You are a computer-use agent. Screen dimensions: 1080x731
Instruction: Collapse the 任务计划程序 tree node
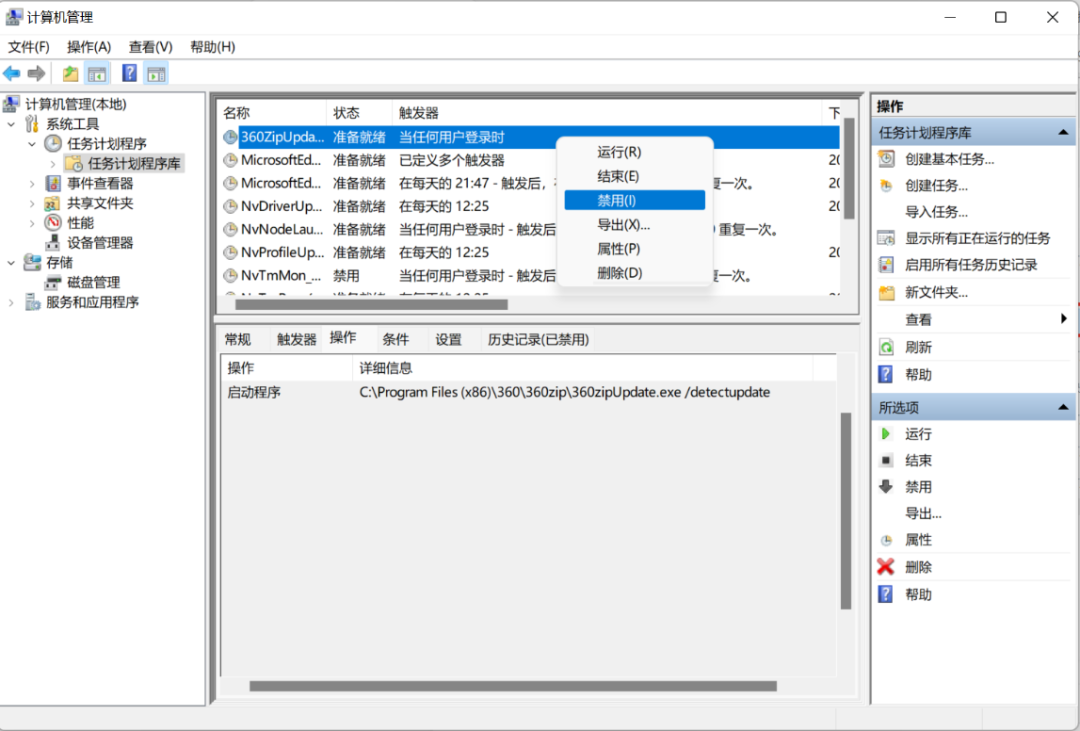click(x=32, y=144)
